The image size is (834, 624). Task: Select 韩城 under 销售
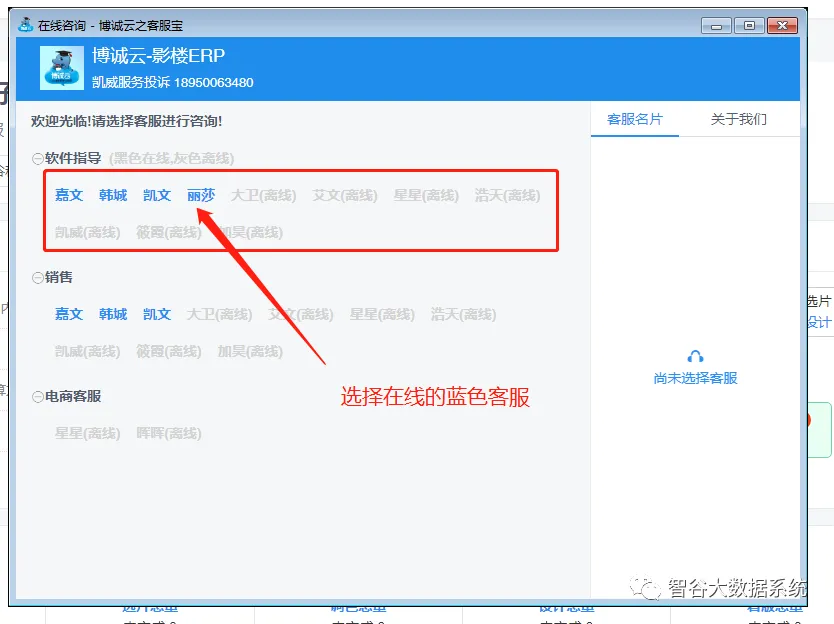(113, 314)
